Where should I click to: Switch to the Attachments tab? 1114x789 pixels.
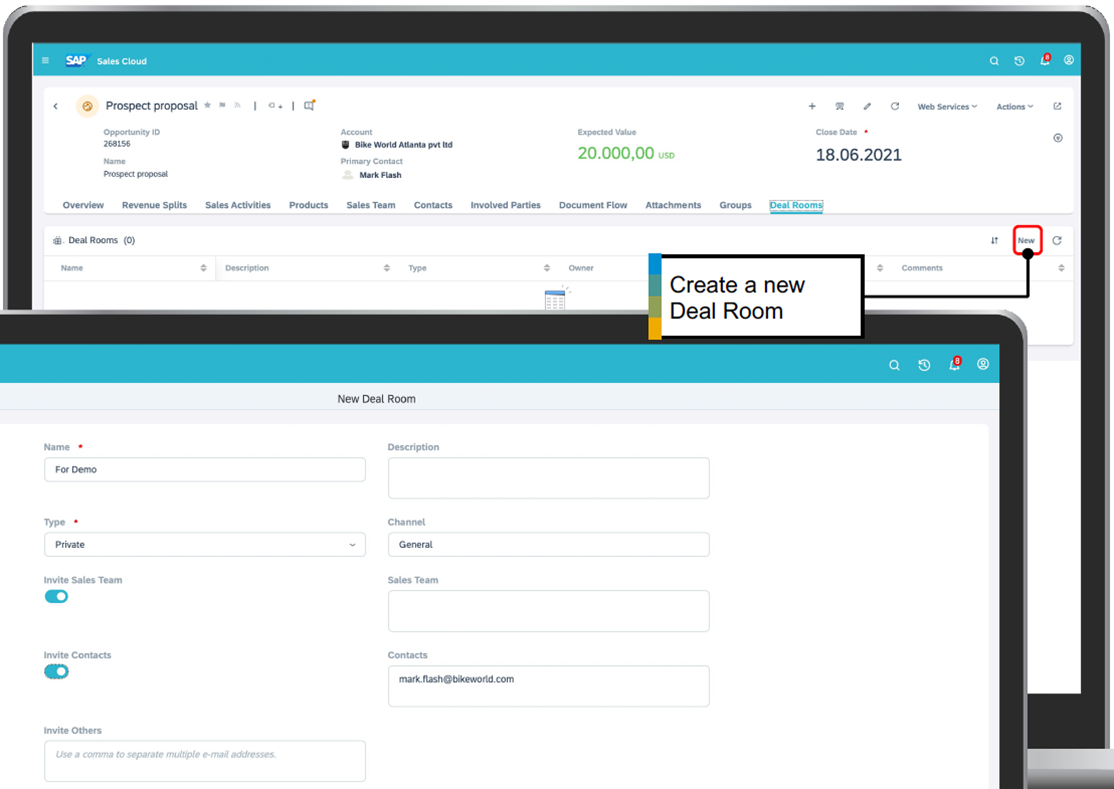point(673,205)
